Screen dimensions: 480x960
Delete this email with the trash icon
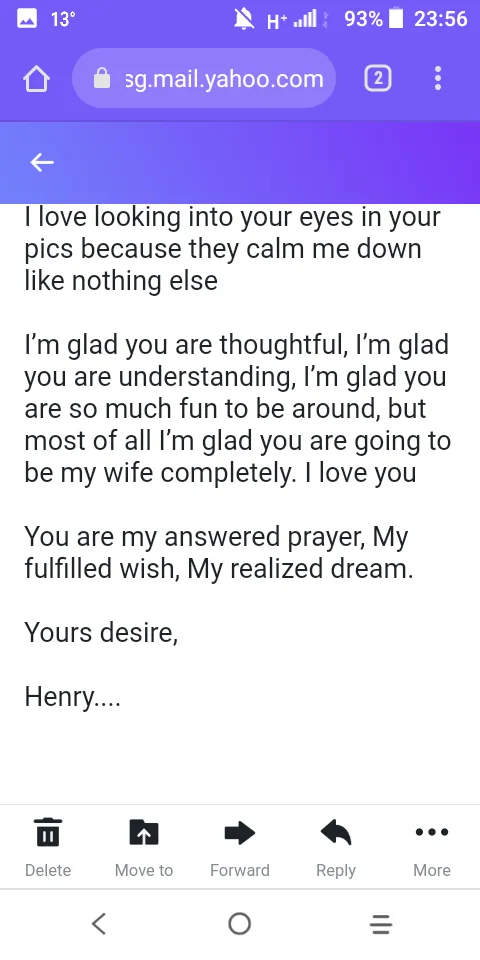tap(48, 832)
